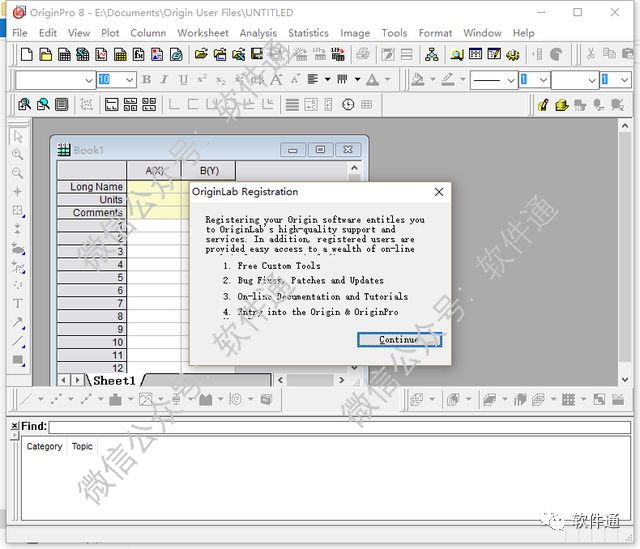
Task: Click the Superscript button
Action: (x=202, y=80)
